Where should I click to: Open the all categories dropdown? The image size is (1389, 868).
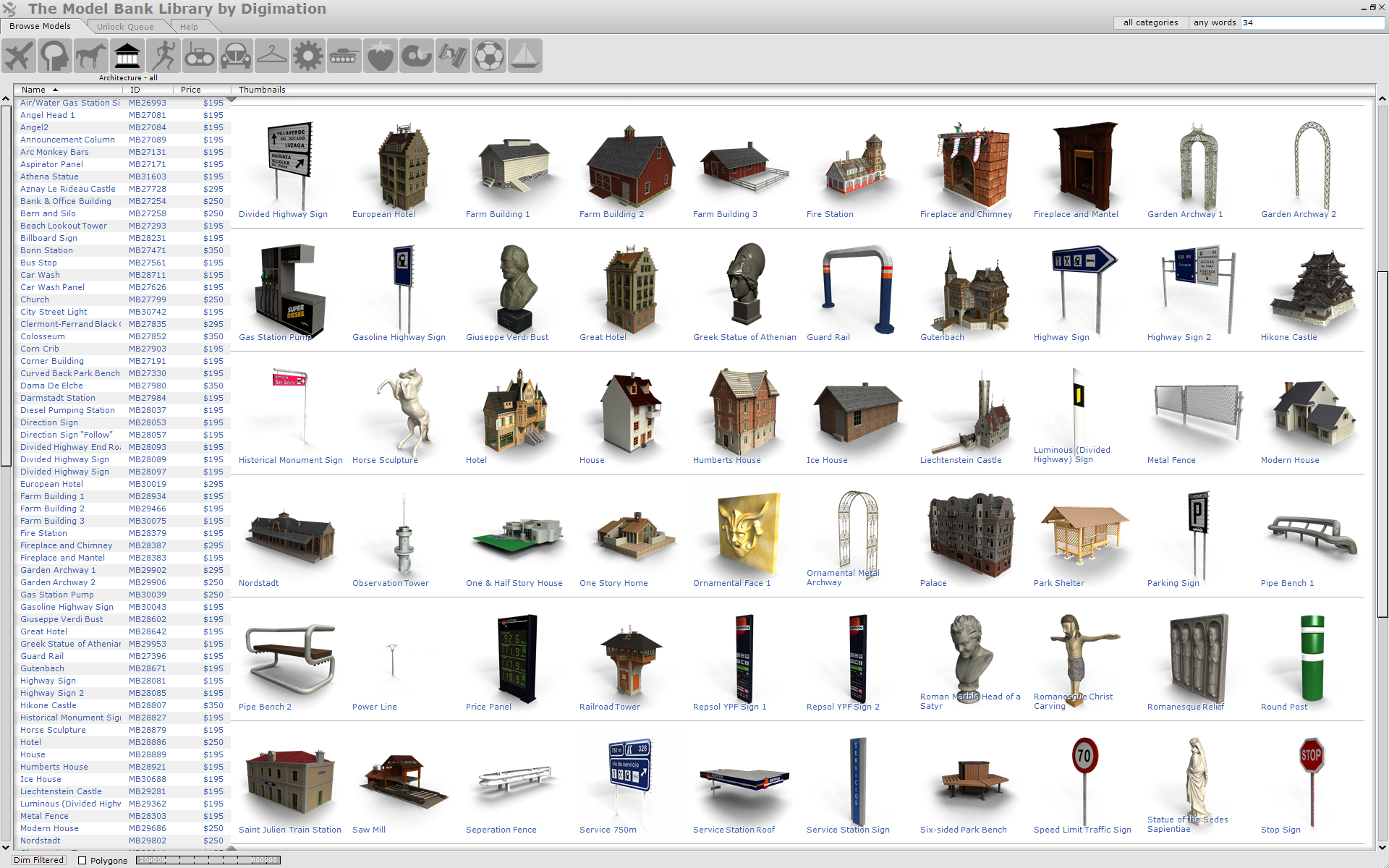point(1150,22)
